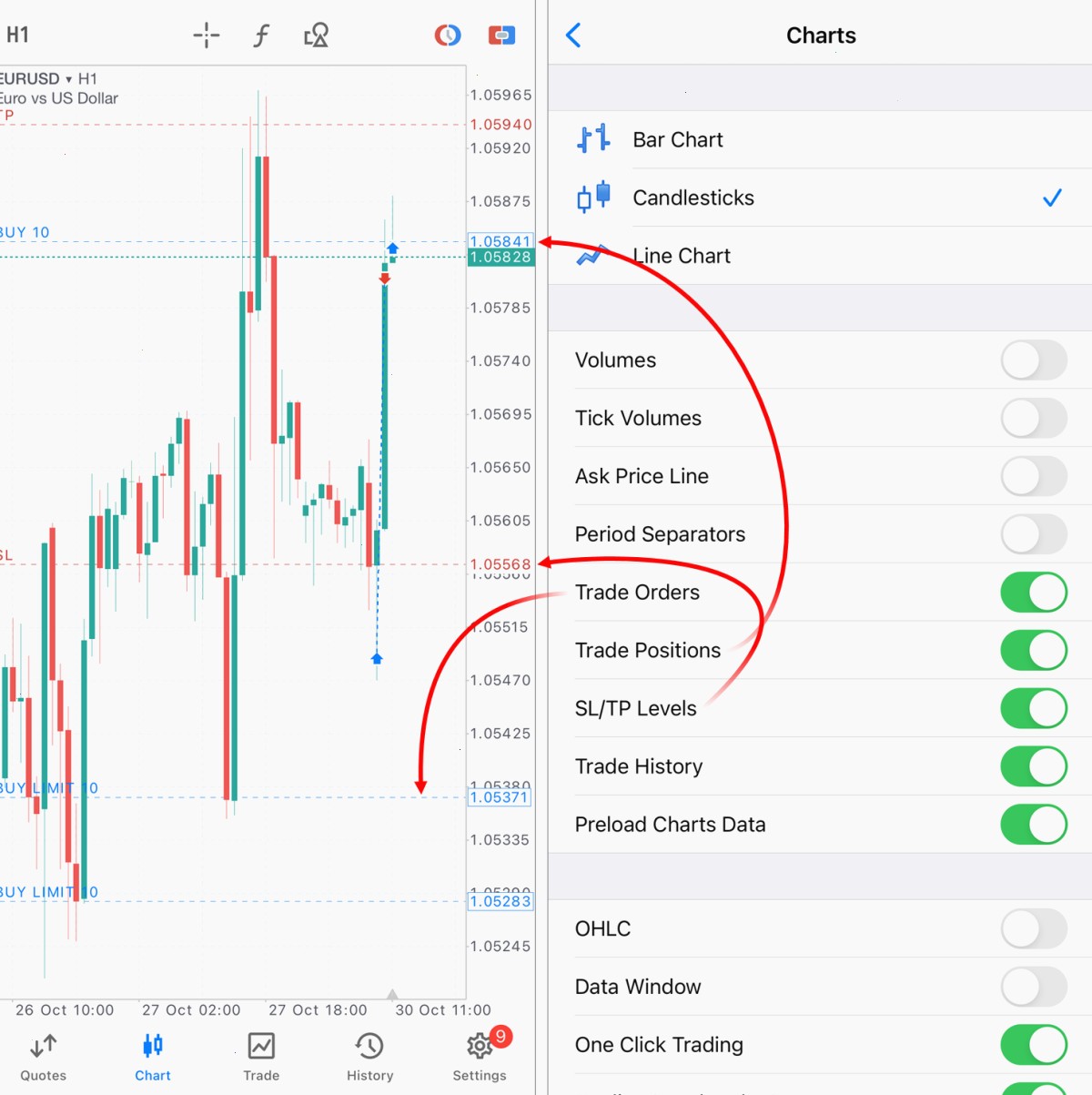Disable the Trade Positions switch
Screen dimensions: 1092x1095
1034,651
